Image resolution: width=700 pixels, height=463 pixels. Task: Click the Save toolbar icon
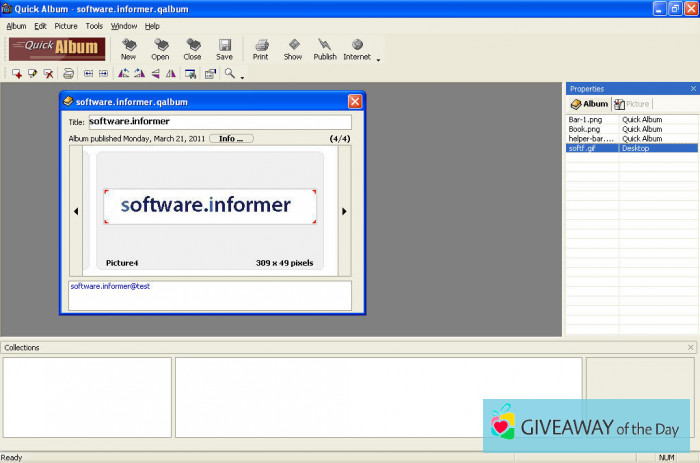click(224, 48)
